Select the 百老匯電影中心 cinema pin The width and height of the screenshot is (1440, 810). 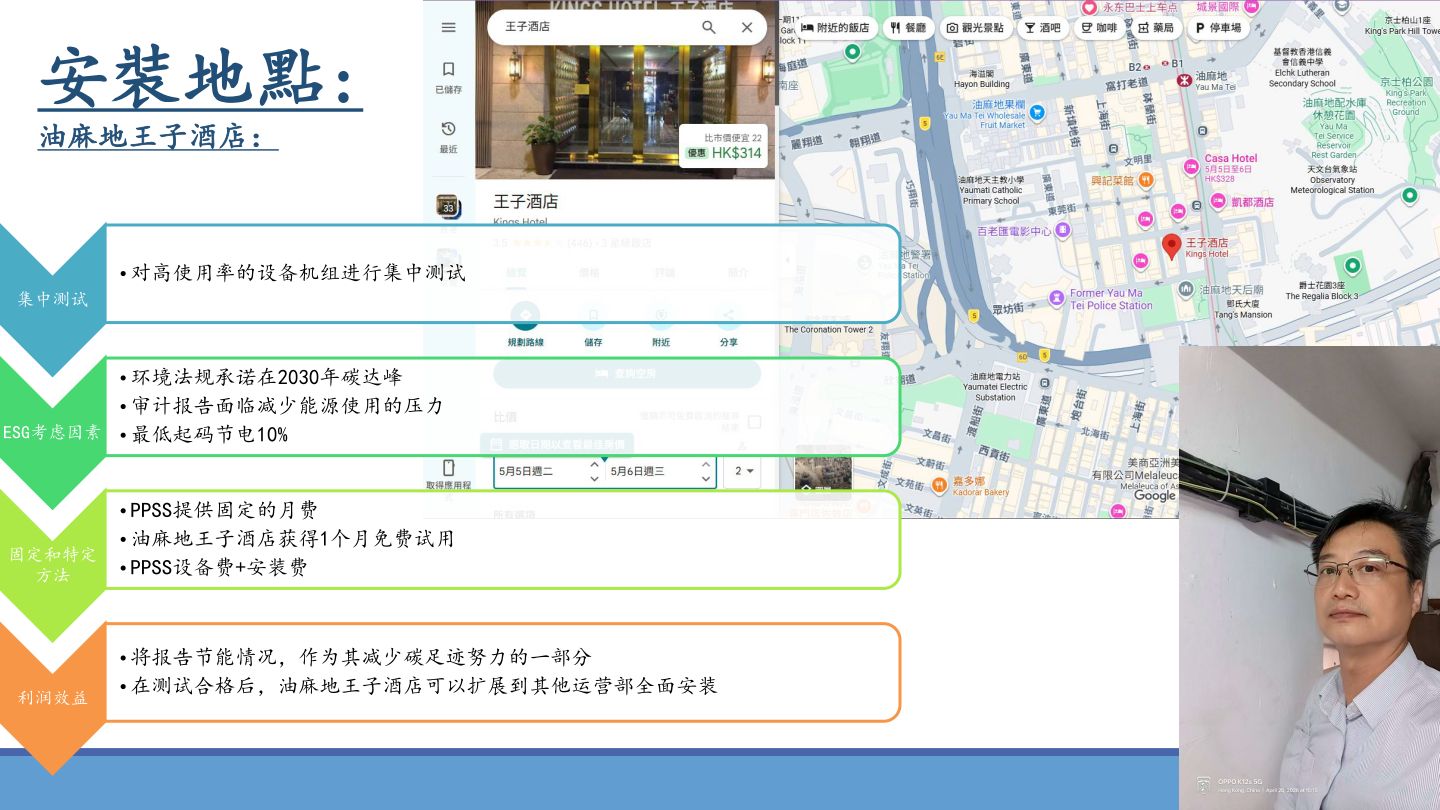pyautogui.click(x=1062, y=230)
